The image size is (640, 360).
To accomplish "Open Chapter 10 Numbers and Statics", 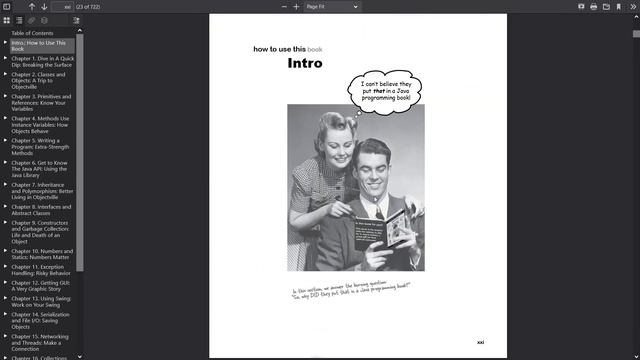I will pyautogui.click(x=42, y=254).
